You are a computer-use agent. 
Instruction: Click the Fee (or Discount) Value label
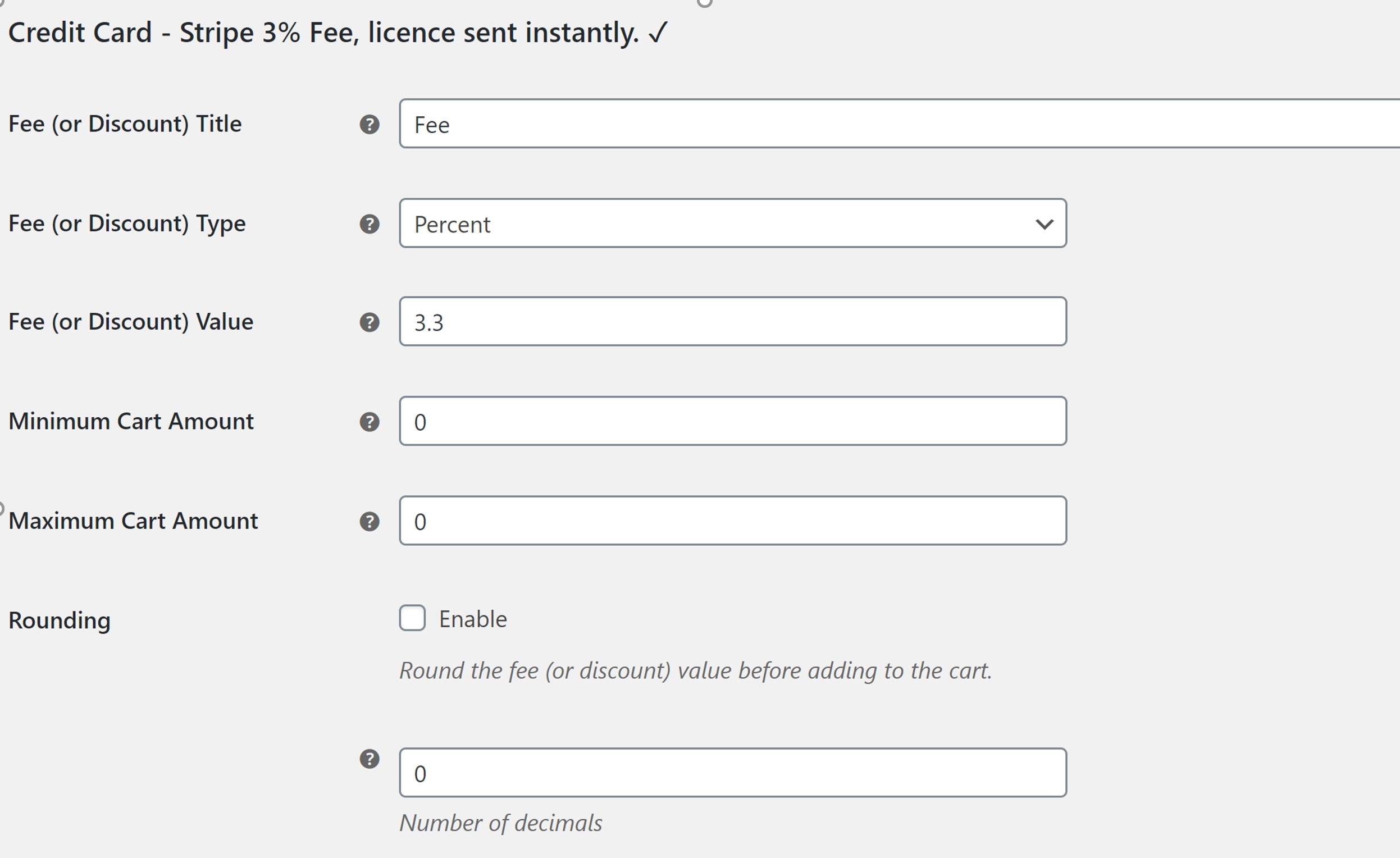click(x=131, y=322)
